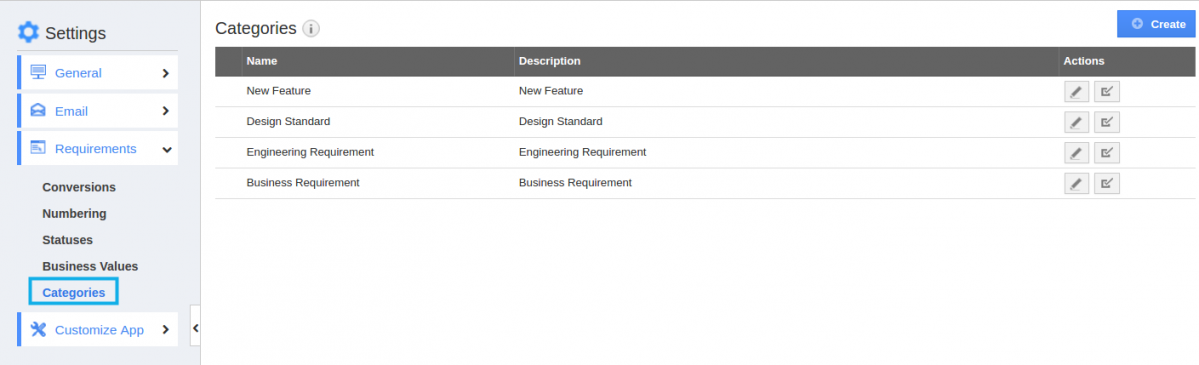This screenshot has width=1199, height=365.
Task: Collapse the Requirements section arrow
Action: click(x=167, y=149)
